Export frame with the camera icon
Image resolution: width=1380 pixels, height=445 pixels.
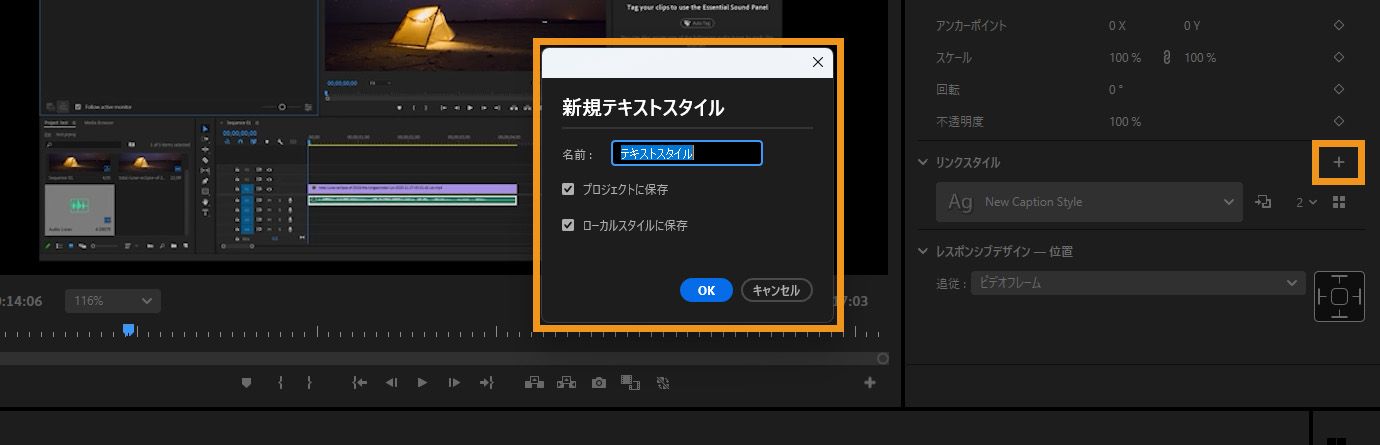[x=598, y=382]
